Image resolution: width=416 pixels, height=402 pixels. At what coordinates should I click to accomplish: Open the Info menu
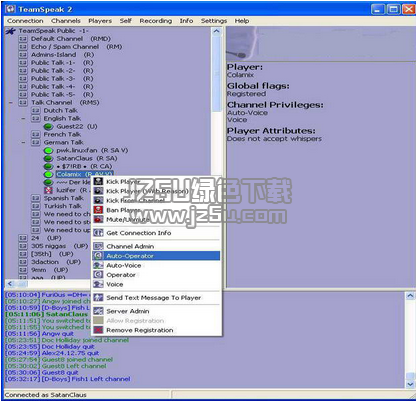click(x=186, y=21)
